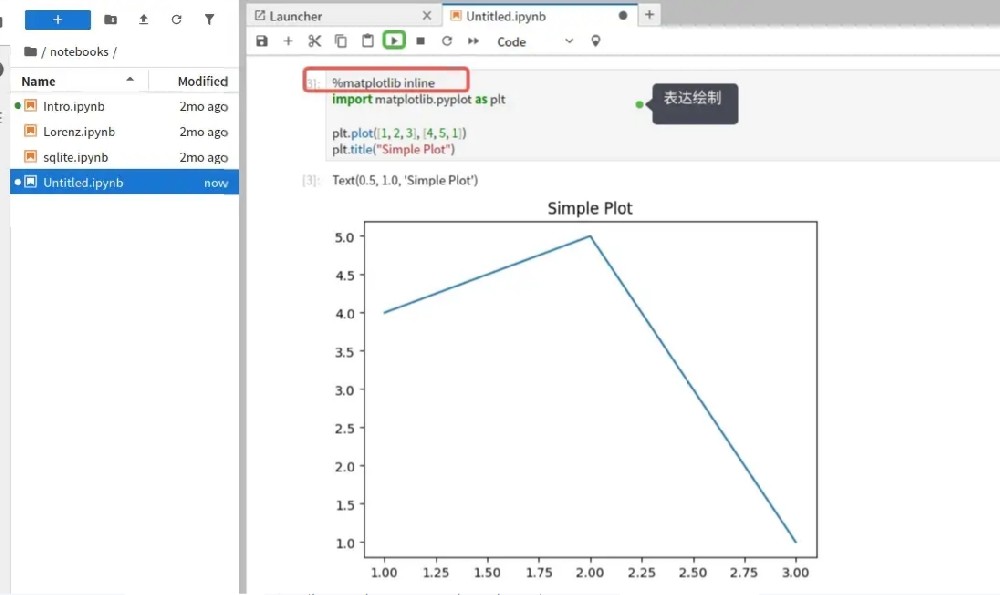Insert a cell below using plus icon
The height and width of the screenshot is (595, 1000).
tap(288, 41)
